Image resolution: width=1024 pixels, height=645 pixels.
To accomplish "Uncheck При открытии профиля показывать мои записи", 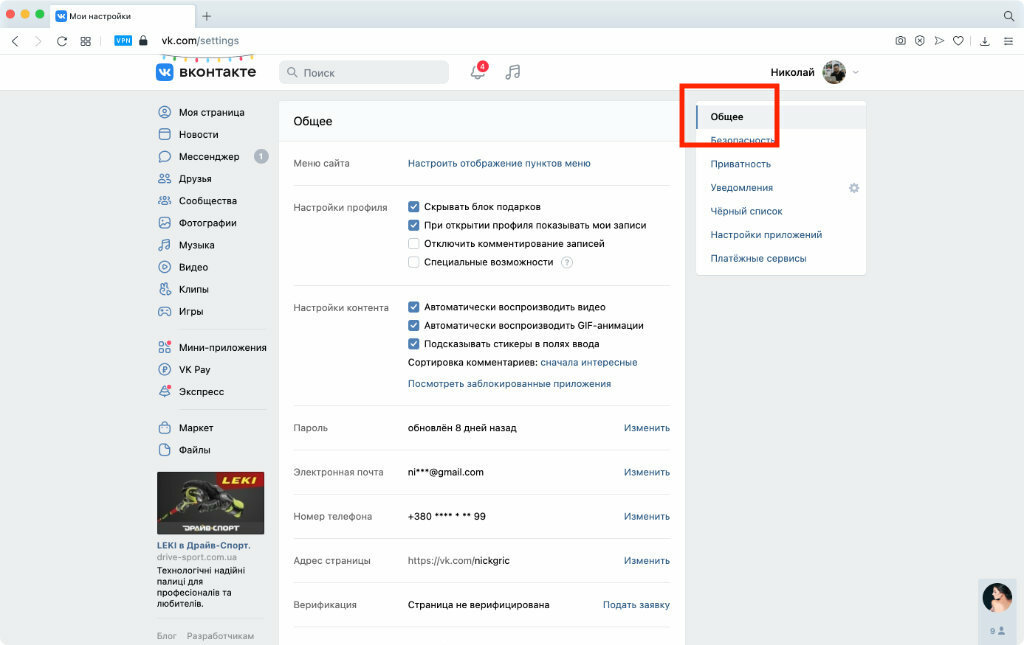I will pos(413,225).
